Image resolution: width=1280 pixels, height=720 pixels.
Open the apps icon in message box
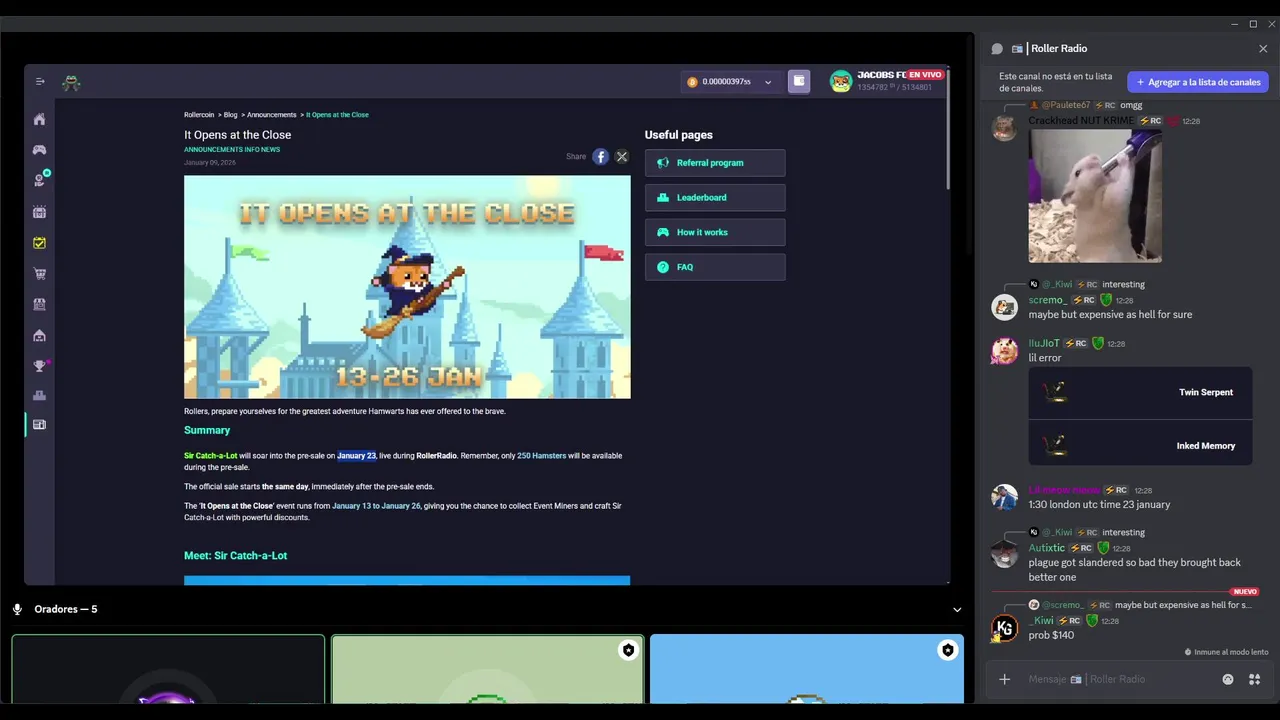click(x=1254, y=679)
